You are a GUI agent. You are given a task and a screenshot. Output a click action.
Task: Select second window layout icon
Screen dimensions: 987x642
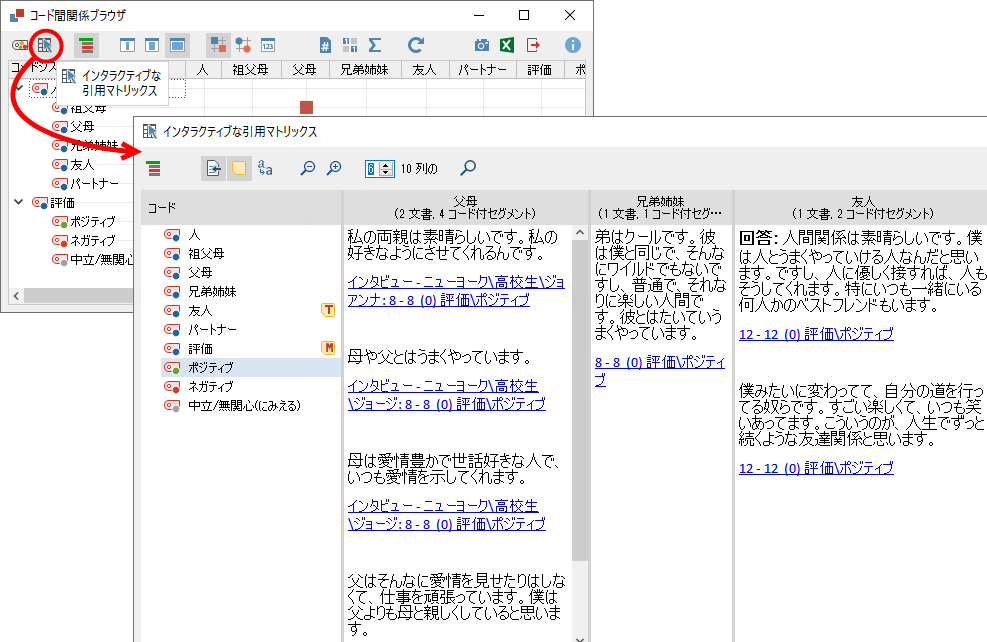(152, 45)
